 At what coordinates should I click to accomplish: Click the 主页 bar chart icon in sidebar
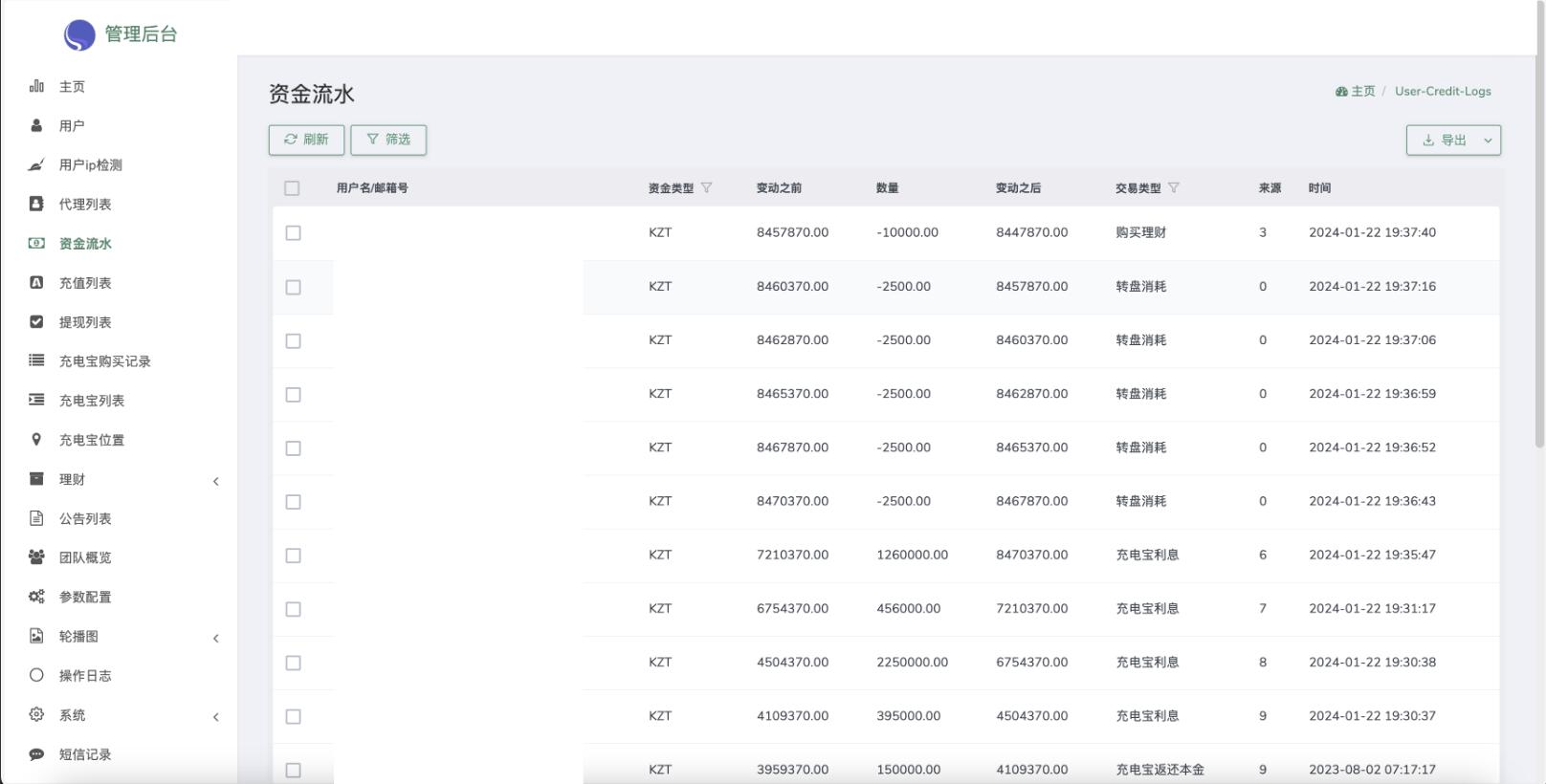[36, 86]
